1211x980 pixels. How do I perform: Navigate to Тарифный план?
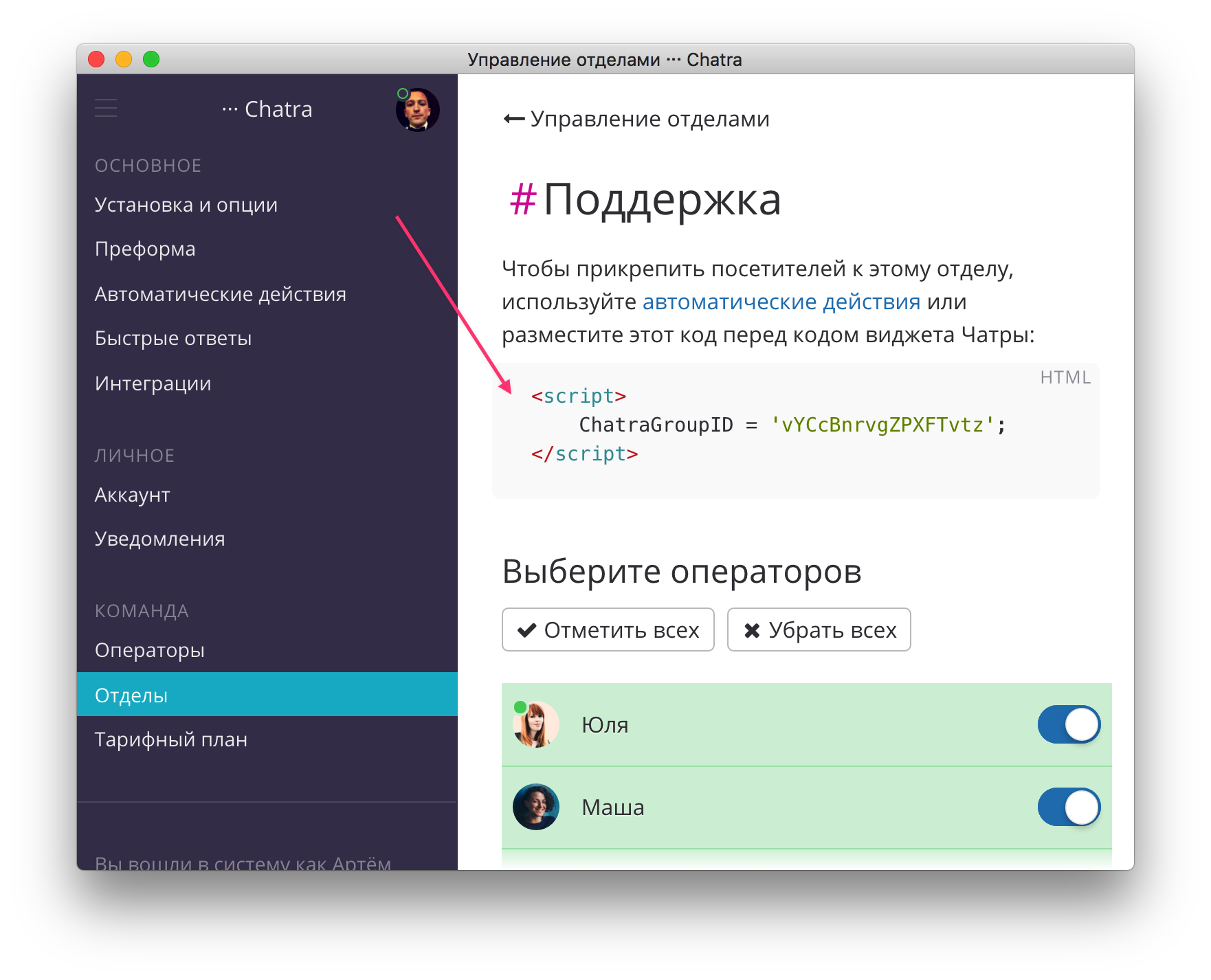tap(171, 739)
